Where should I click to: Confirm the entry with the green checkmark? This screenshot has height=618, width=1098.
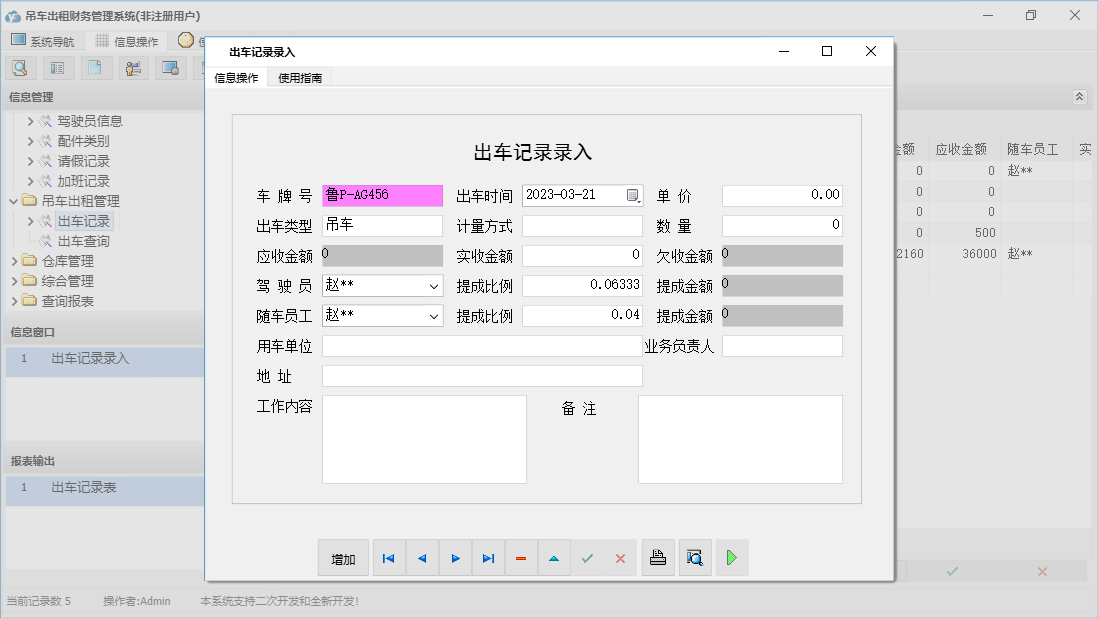pos(587,558)
